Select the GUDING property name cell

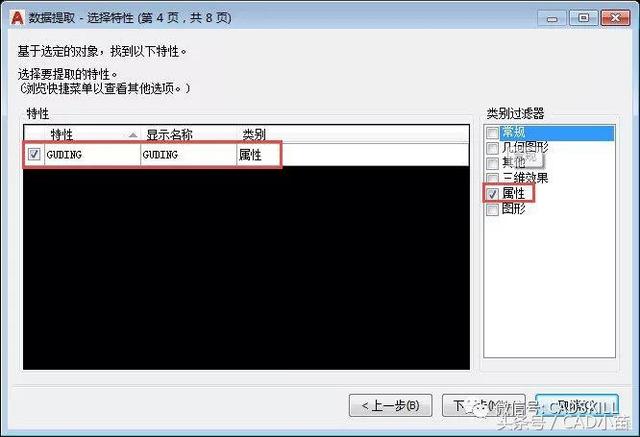[92, 155]
